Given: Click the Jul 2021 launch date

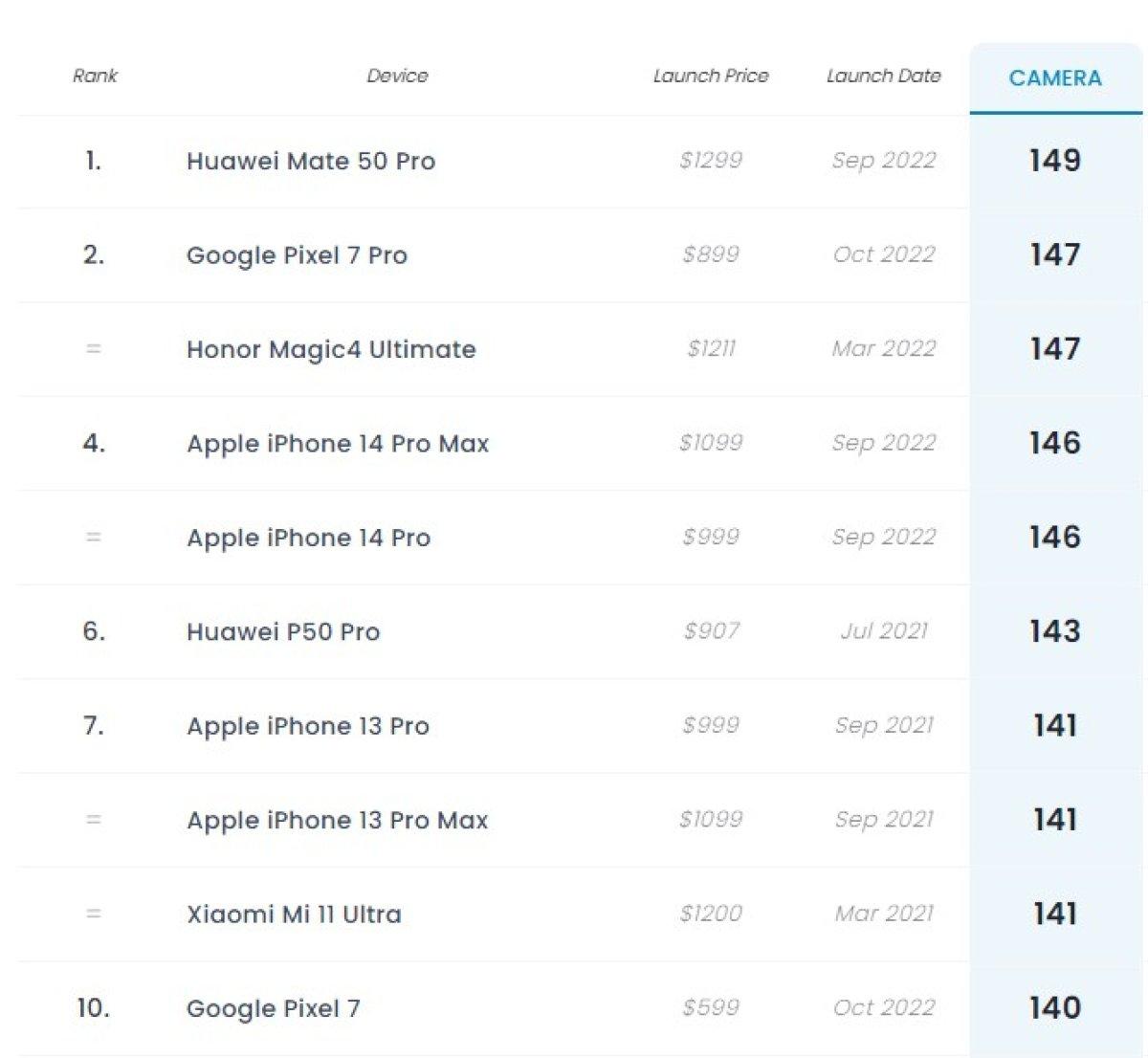Looking at the screenshot, I should 883,631.
